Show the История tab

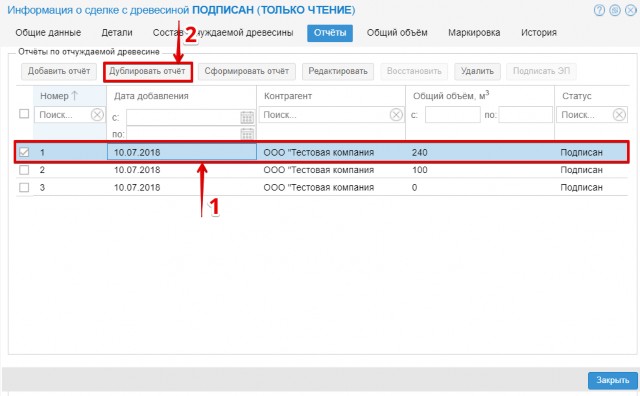(538, 33)
